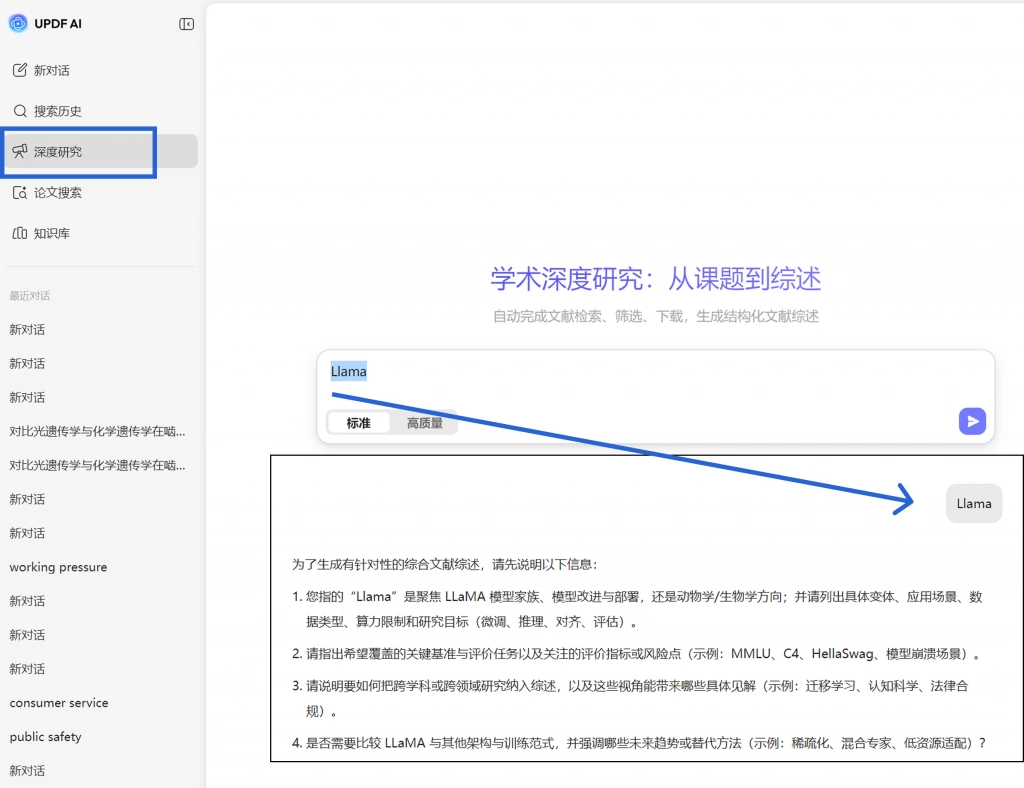This screenshot has width=1024, height=788.
Task: Send the Llama query with the arrow button
Action: 972,421
